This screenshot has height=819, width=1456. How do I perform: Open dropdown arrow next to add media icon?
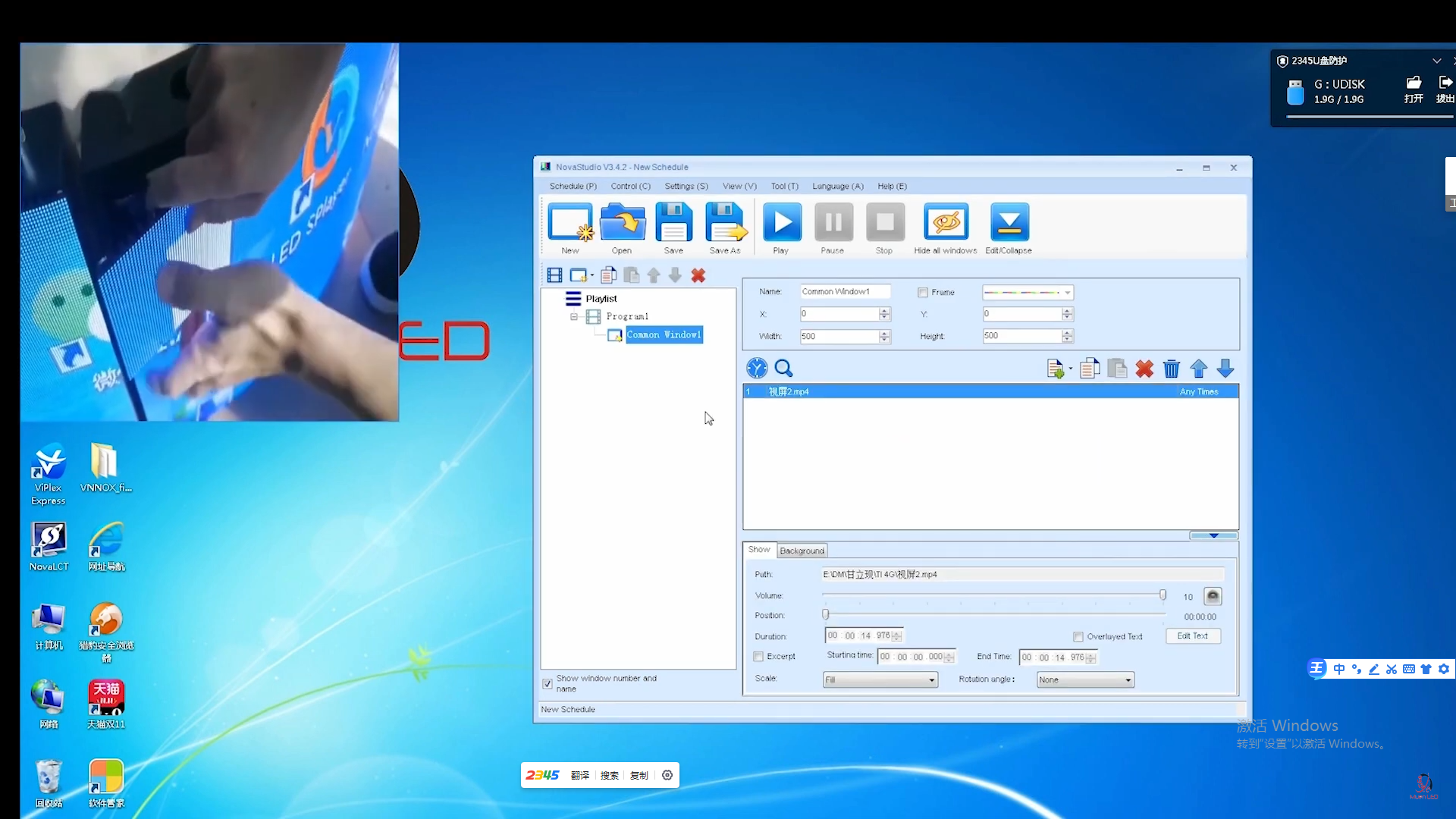click(x=1070, y=369)
